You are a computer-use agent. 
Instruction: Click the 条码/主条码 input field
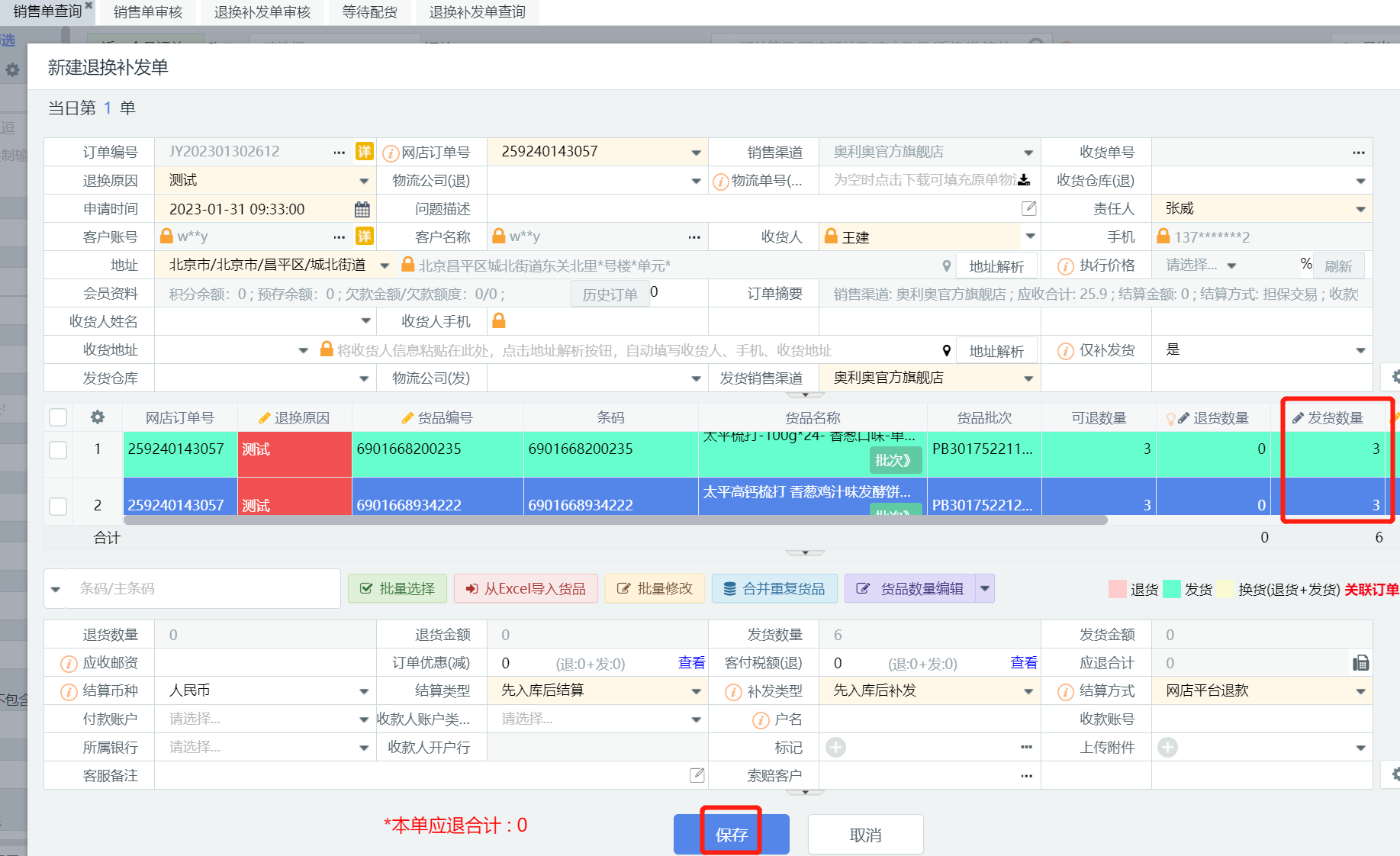click(203, 588)
